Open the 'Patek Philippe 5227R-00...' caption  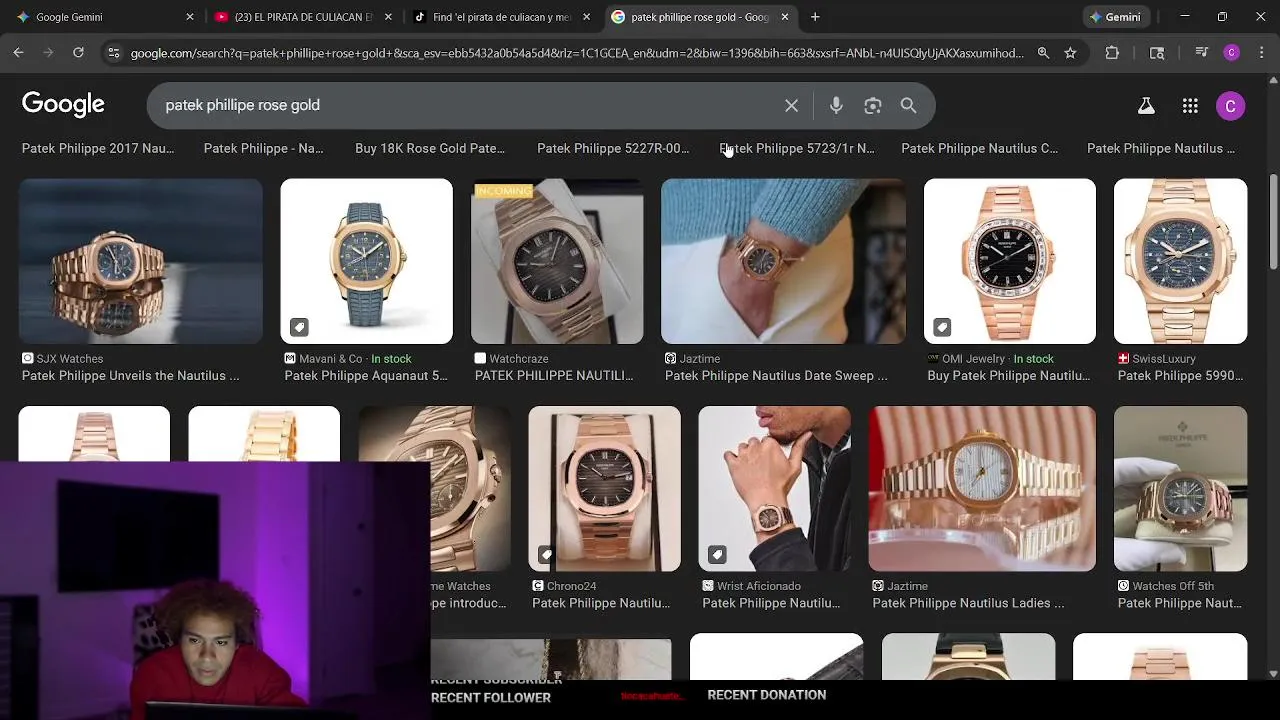click(x=613, y=148)
